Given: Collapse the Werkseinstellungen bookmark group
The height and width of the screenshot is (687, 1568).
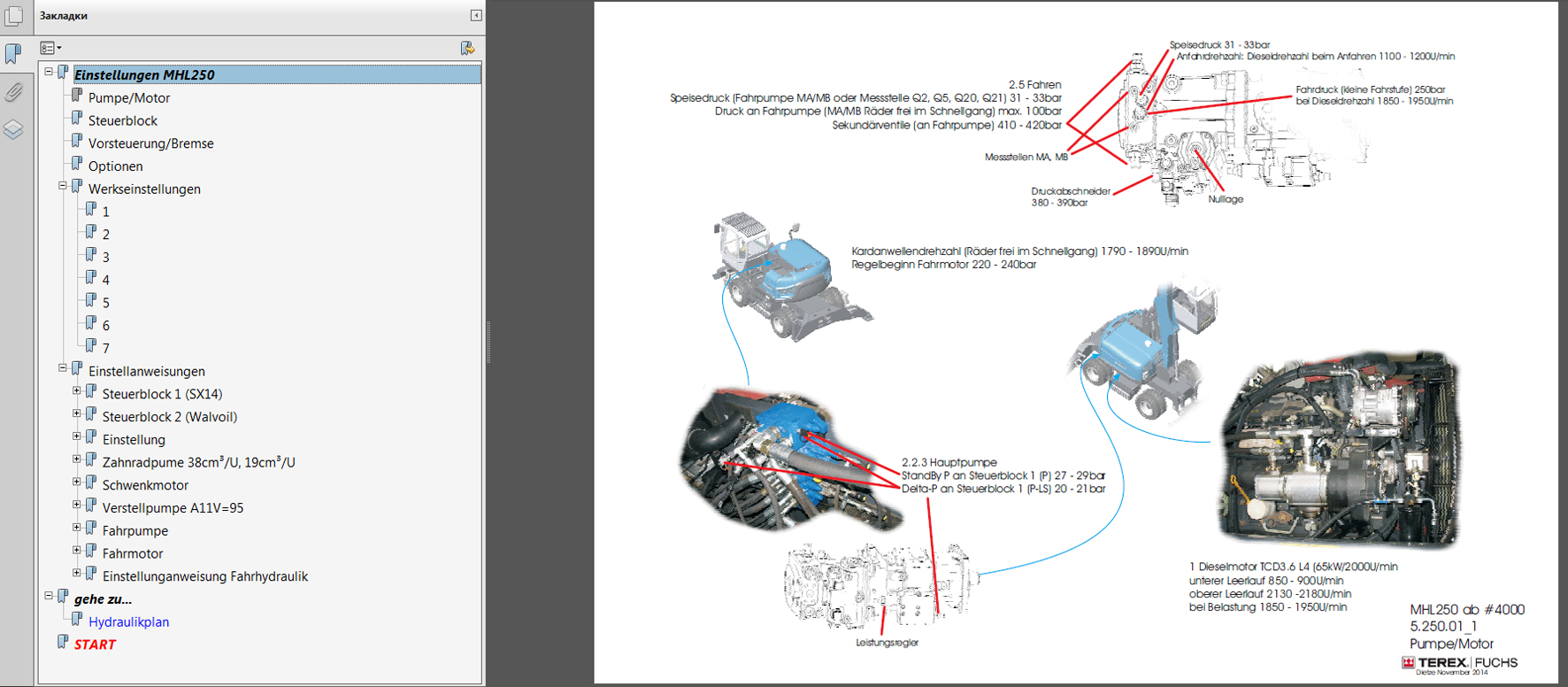Looking at the screenshot, I should click(63, 186).
